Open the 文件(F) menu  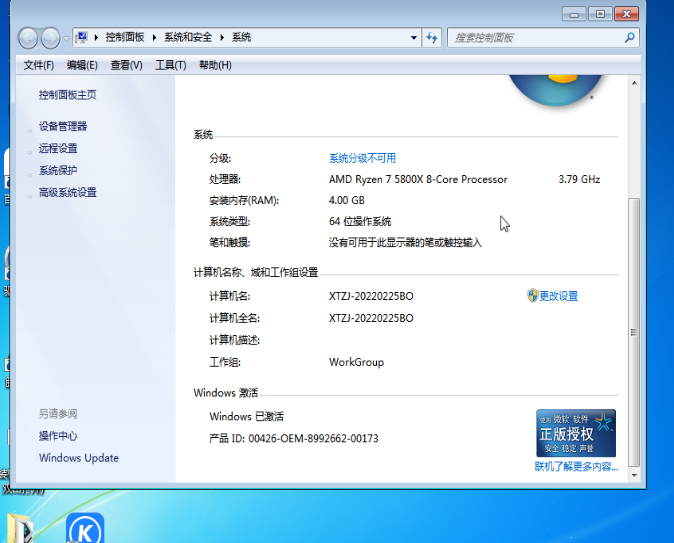coord(38,65)
